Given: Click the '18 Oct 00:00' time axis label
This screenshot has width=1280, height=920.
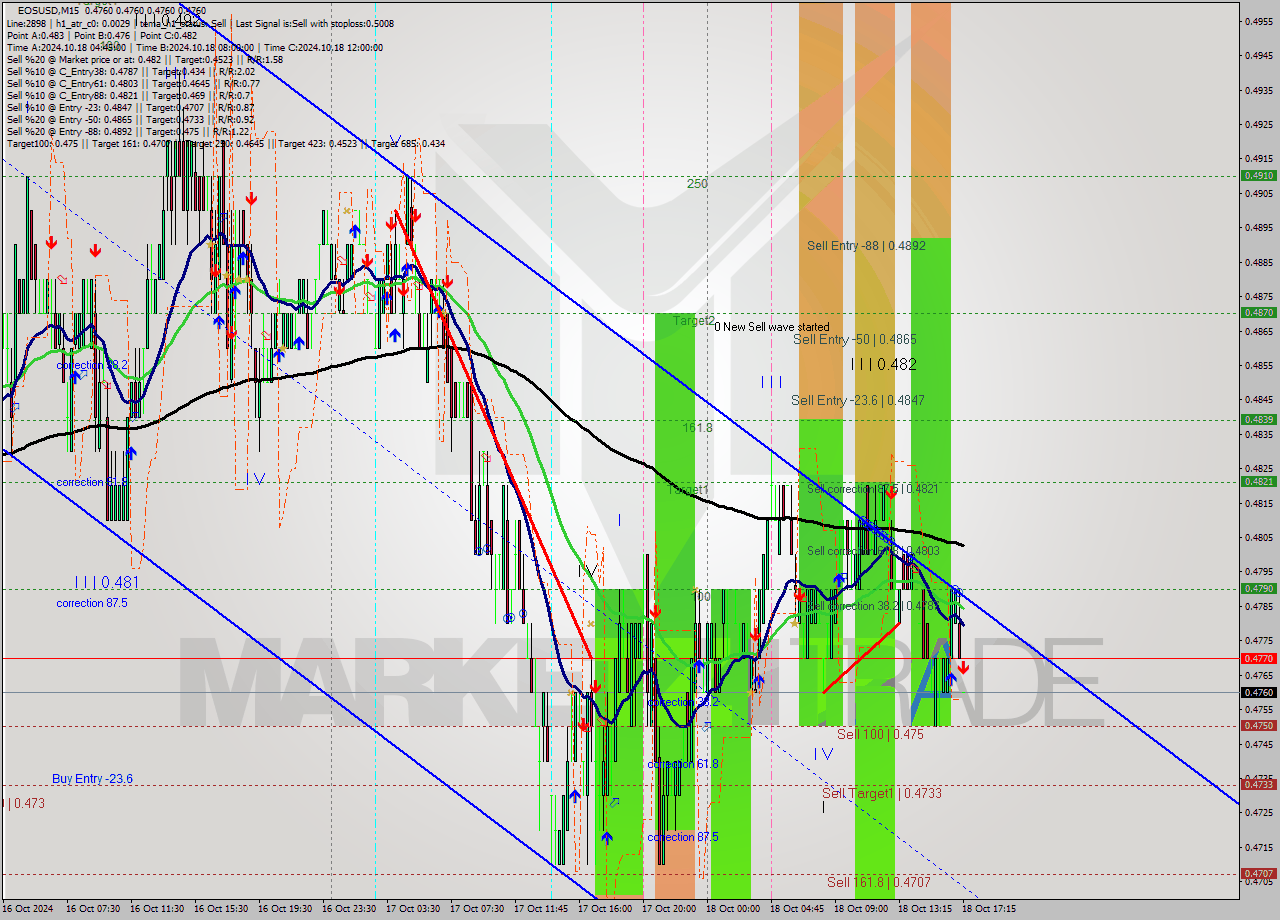Looking at the screenshot, I should tap(733, 909).
